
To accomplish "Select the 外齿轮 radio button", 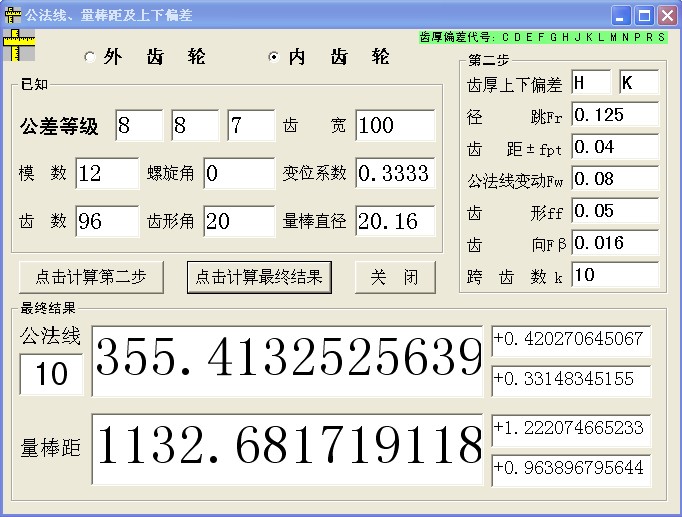I will (x=90, y=57).
